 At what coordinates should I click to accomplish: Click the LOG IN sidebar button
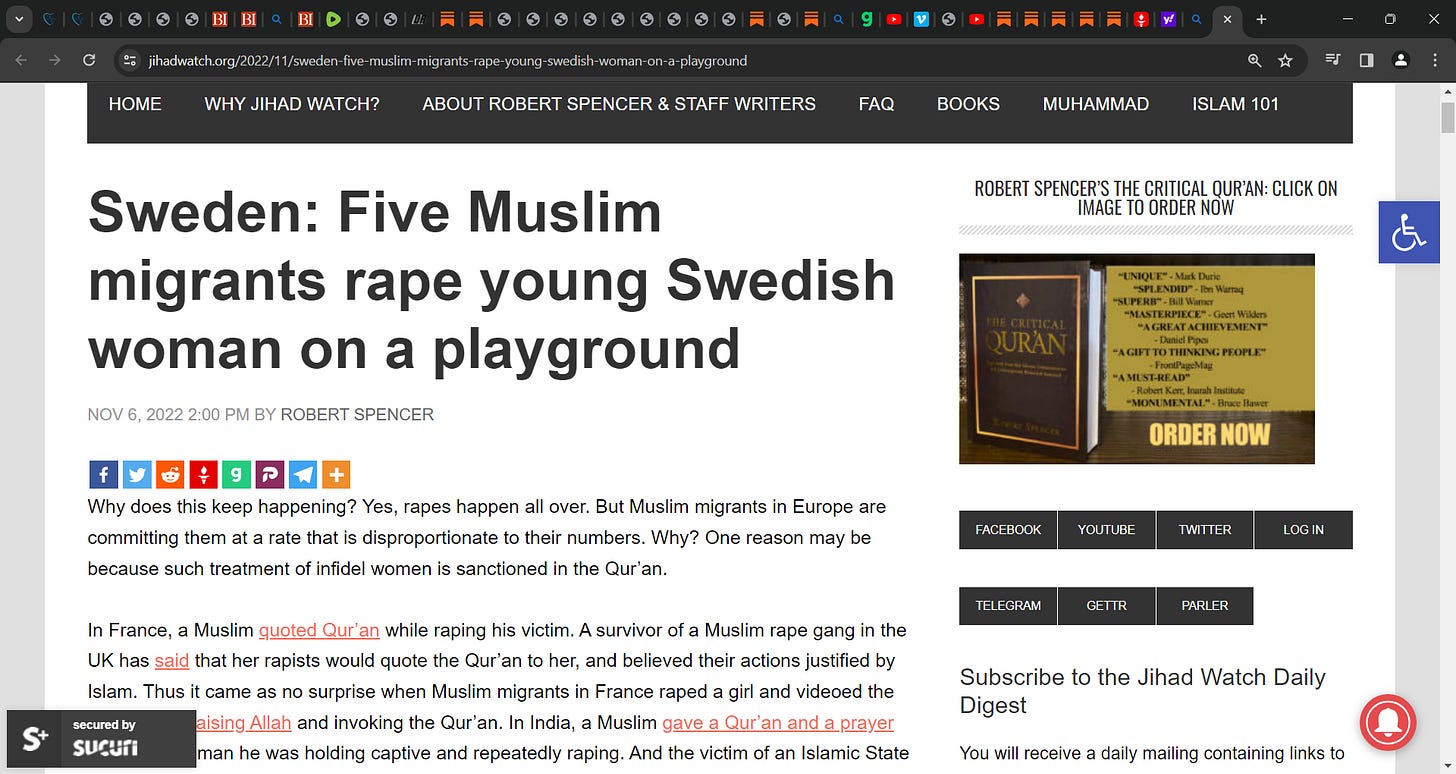tap(1303, 530)
